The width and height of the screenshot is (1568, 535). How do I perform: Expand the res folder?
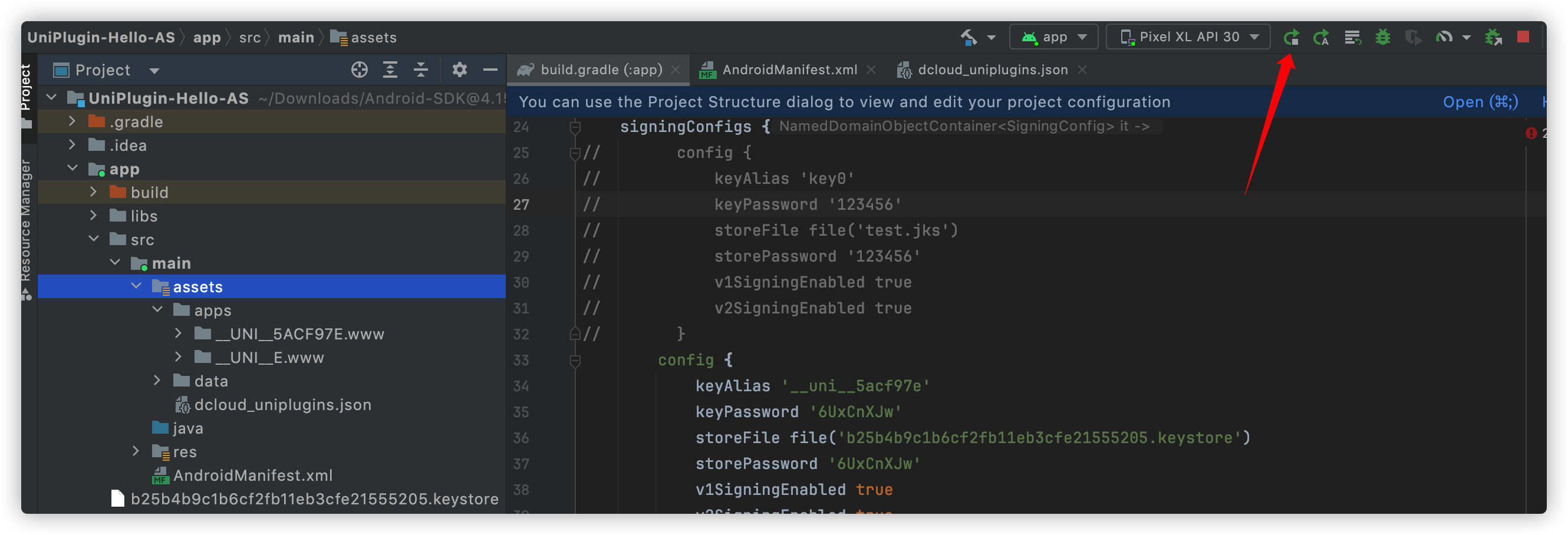[x=136, y=451]
